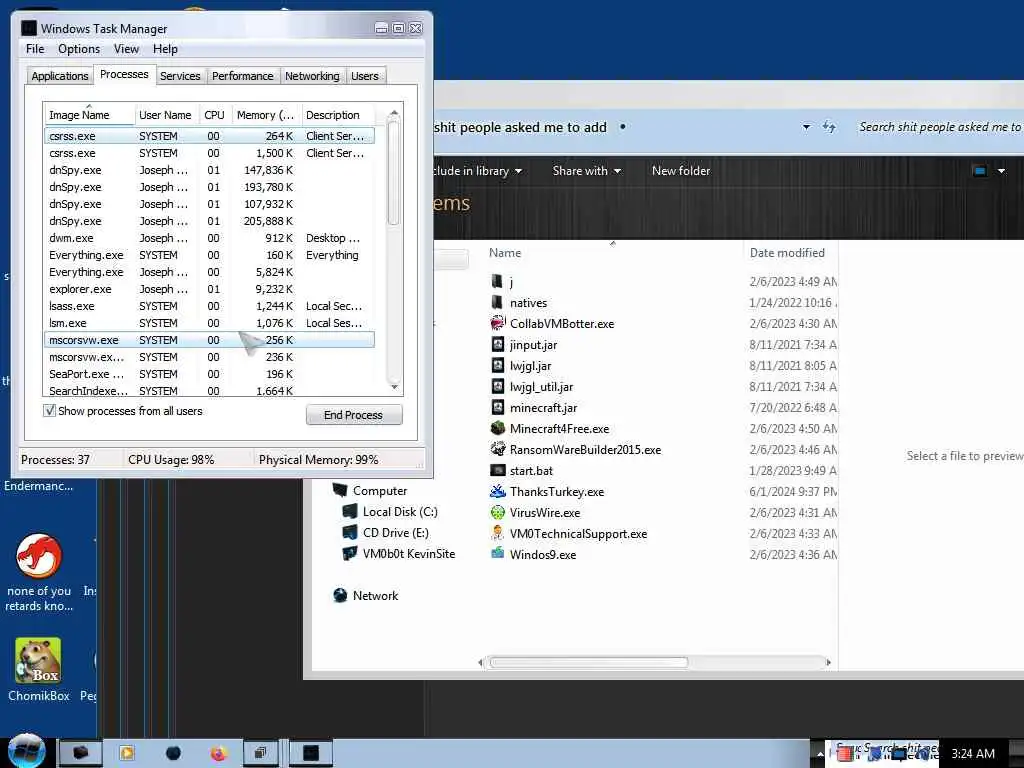
Task: Select the natives folder icon
Action: (497, 302)
